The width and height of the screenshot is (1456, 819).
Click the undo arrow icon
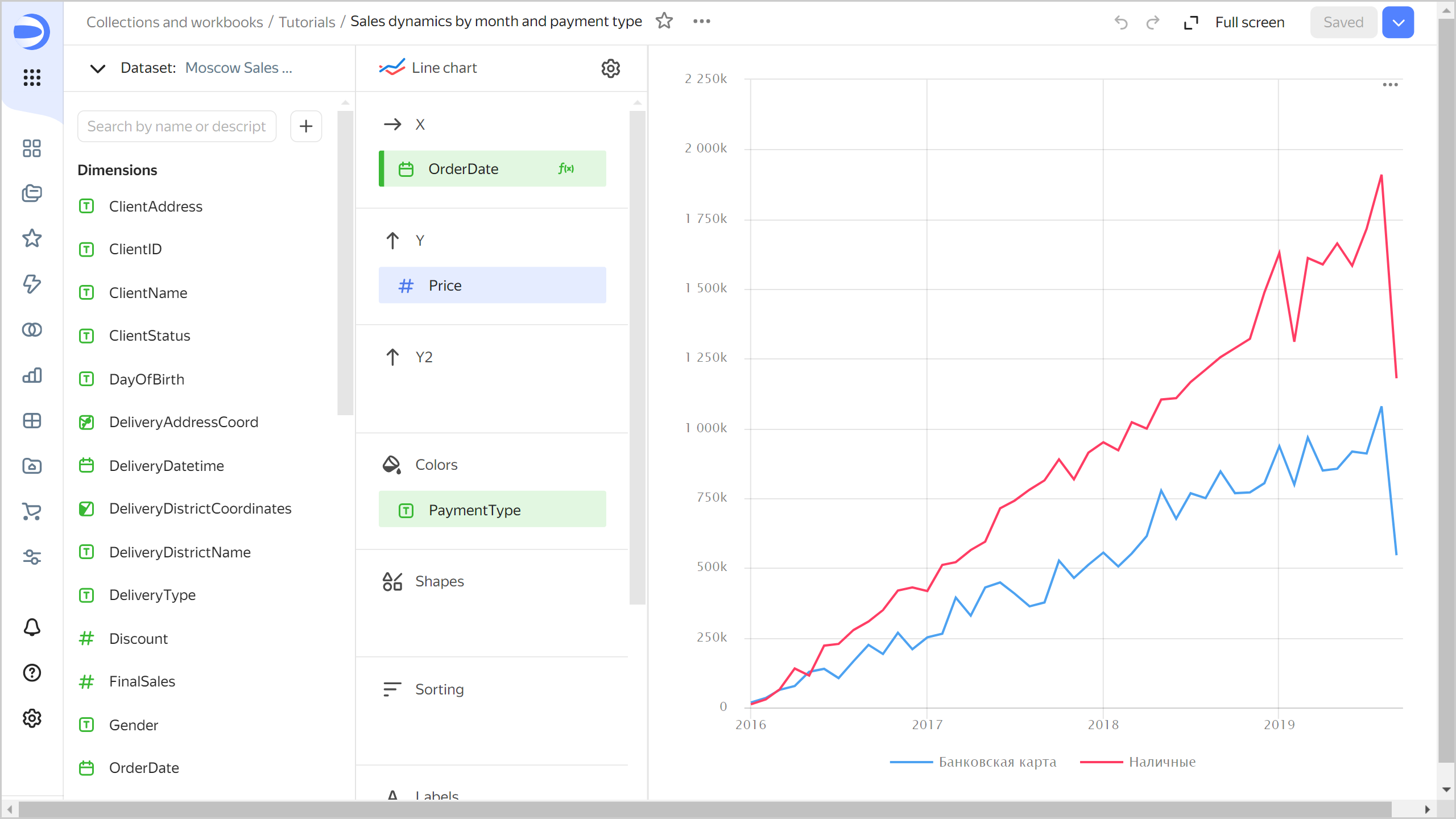click(1120, 22)
